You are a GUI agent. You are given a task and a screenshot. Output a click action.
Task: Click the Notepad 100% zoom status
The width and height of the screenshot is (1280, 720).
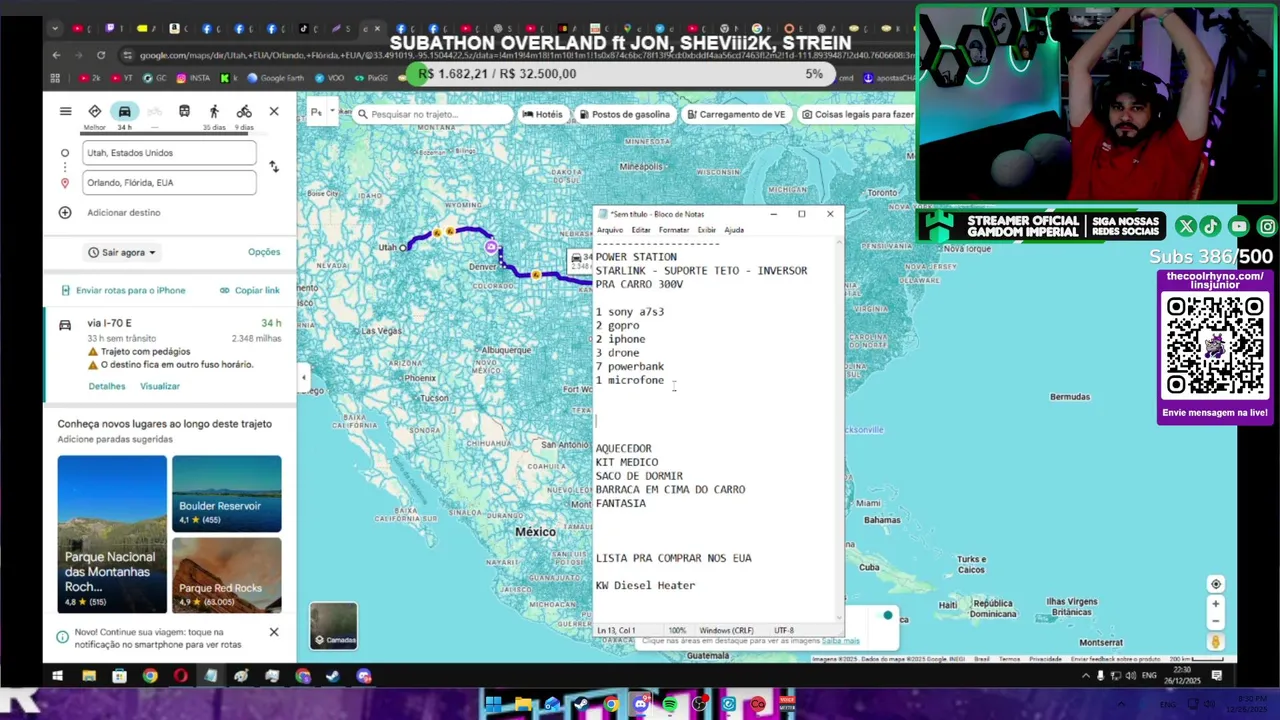coord(677,631)
